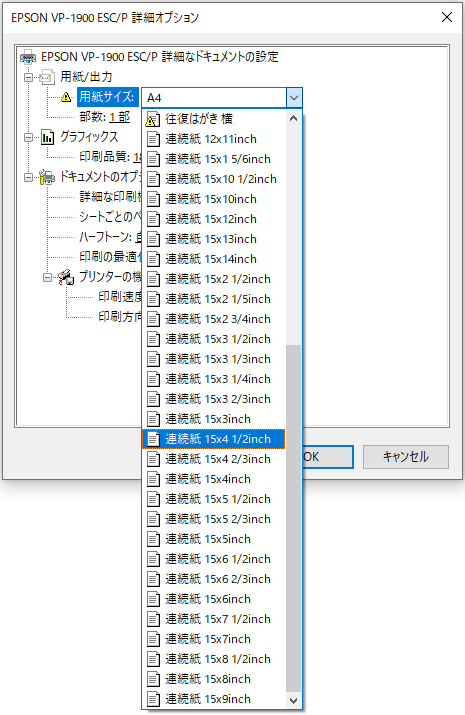This screenshot has width=465, height=715.
Task: Select 連続紙 15x2 1/5inch paper size
Action: coord(213,299)
